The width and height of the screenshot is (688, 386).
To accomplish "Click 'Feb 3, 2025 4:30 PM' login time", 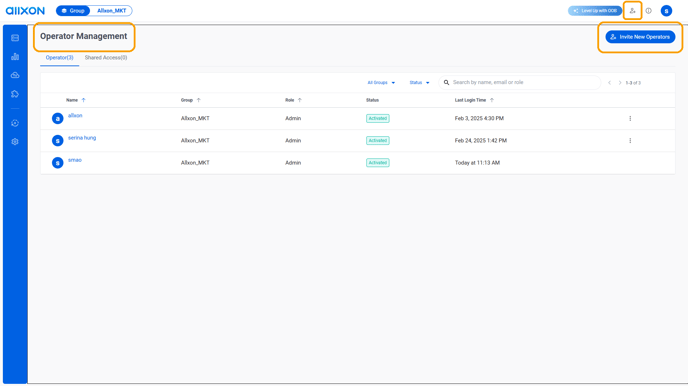I will [479, 118].
